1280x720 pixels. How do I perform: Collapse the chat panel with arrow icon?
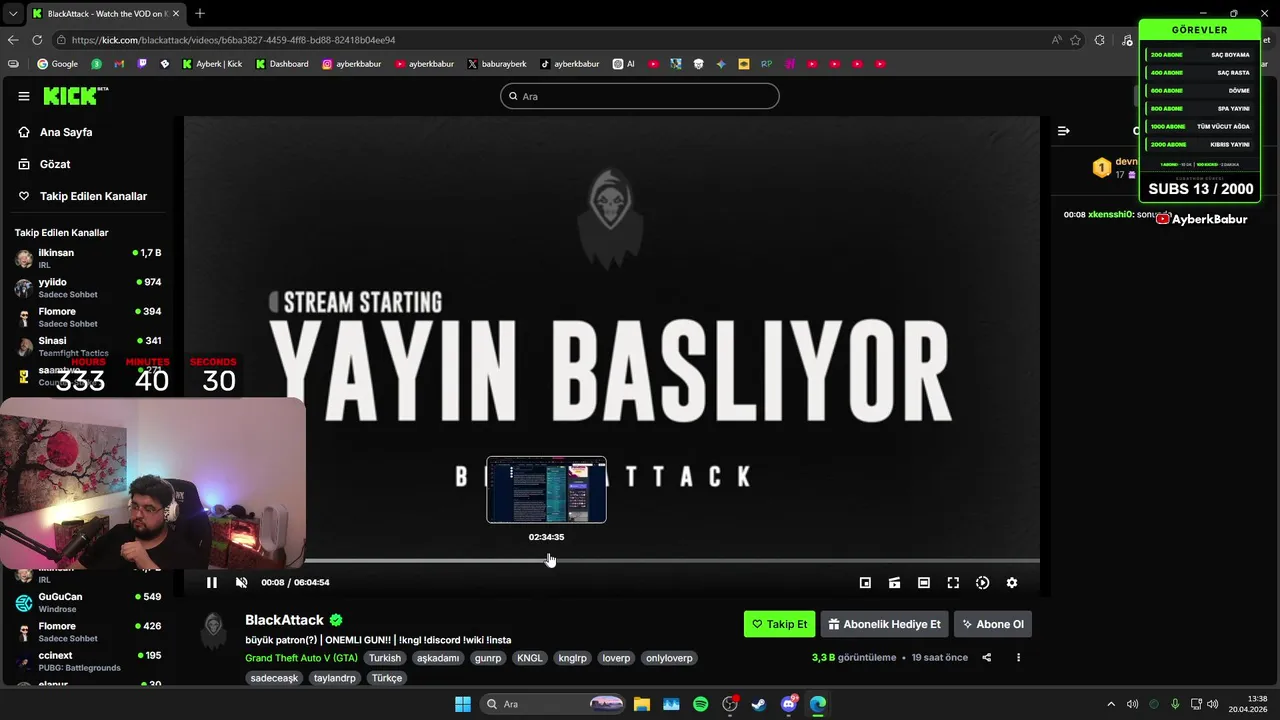[x=1064, y=131]
